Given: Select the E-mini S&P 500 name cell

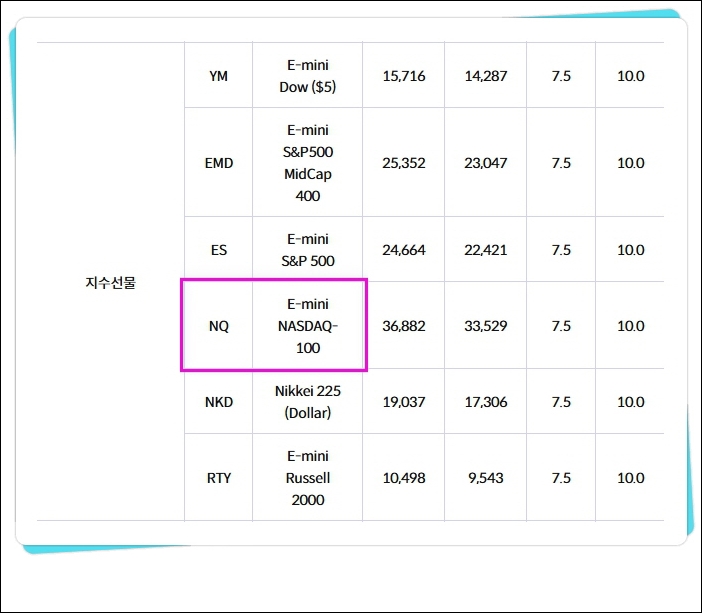Looking at the screenshot, I should pyautogui.click(x=308, y=249).
